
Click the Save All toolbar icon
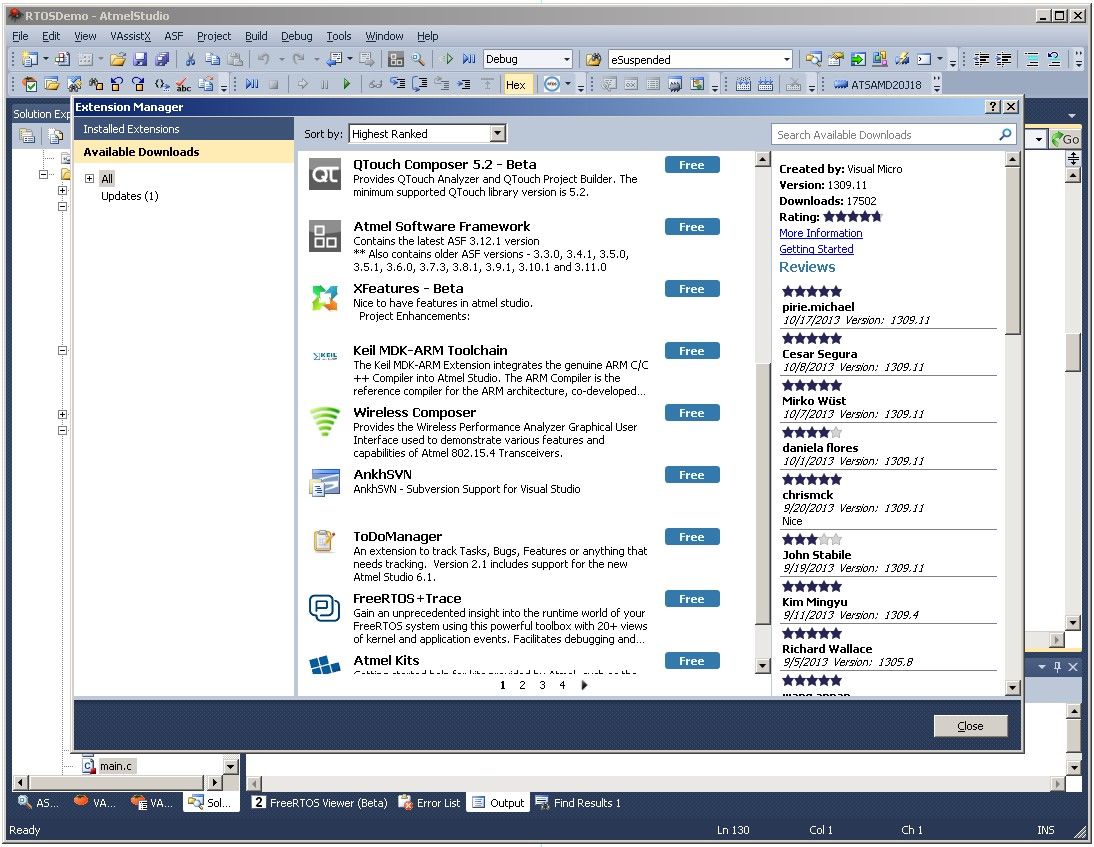pos(162,60)
